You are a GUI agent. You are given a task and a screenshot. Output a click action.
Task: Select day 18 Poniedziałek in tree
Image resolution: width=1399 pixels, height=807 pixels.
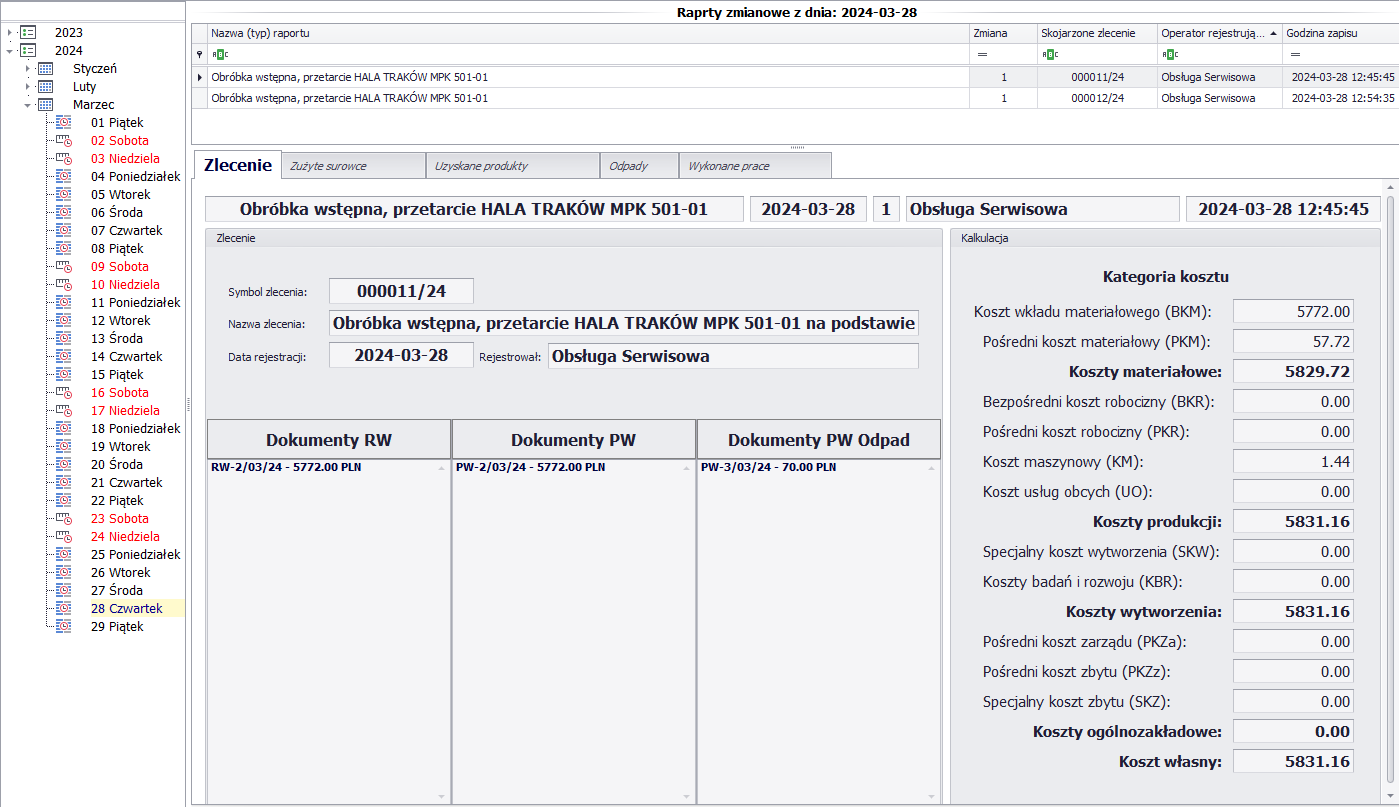pos(136,429)
